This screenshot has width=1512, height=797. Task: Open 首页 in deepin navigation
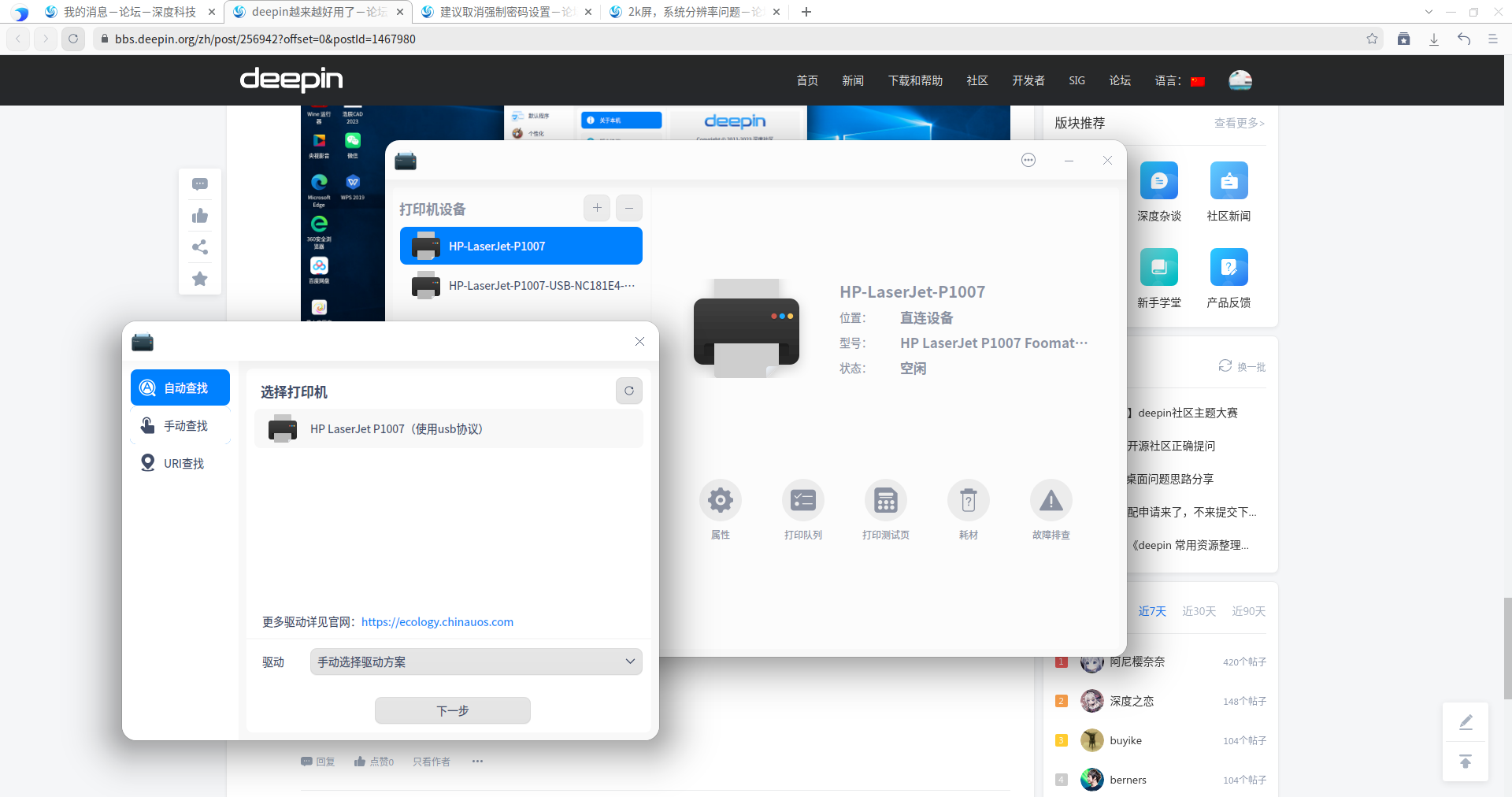(x=807, y=80)
